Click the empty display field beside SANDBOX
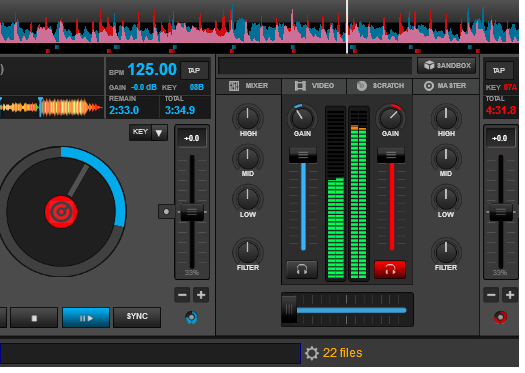 coord(315,66)
